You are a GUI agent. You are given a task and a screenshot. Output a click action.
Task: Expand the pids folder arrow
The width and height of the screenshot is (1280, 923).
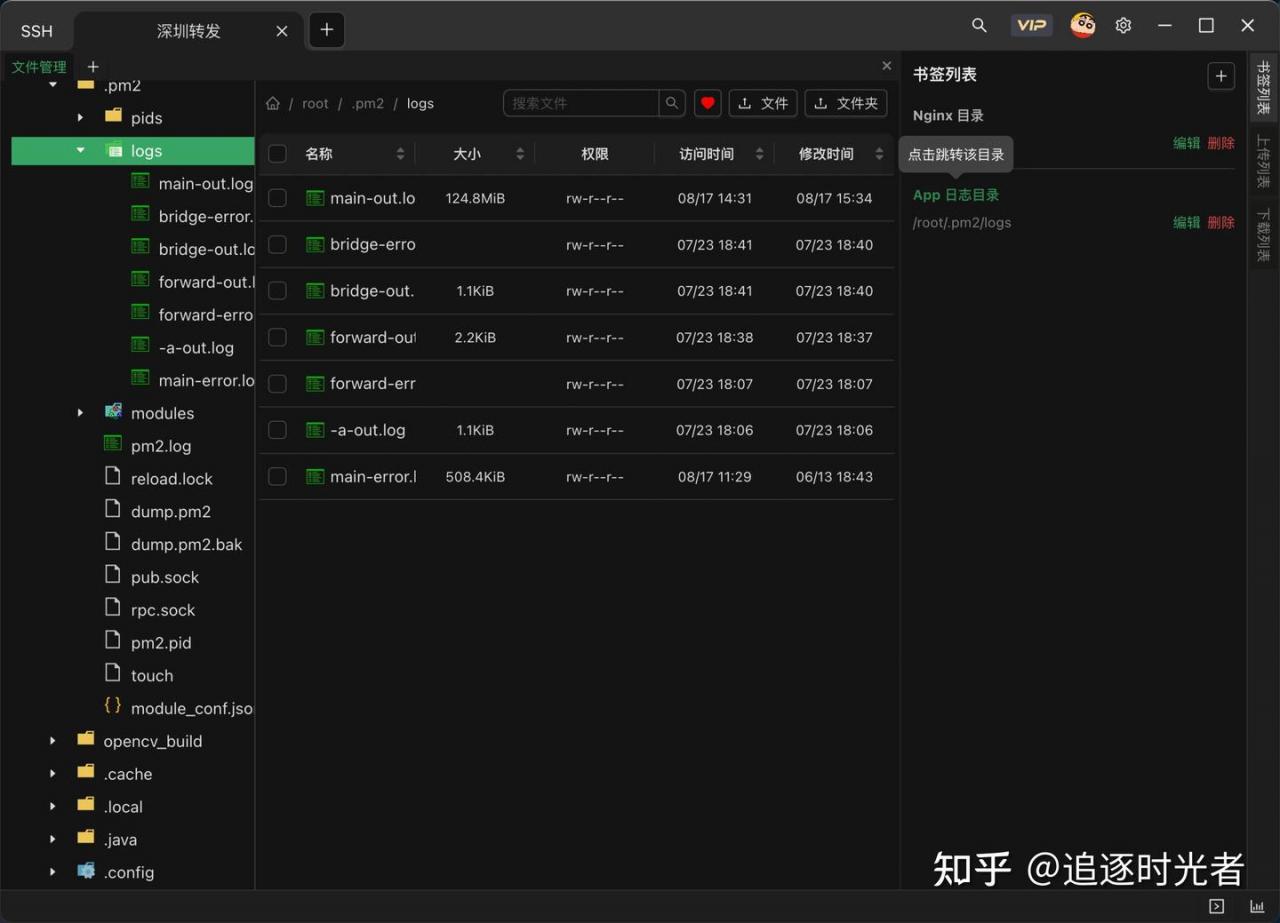click(x=80, y=118)
